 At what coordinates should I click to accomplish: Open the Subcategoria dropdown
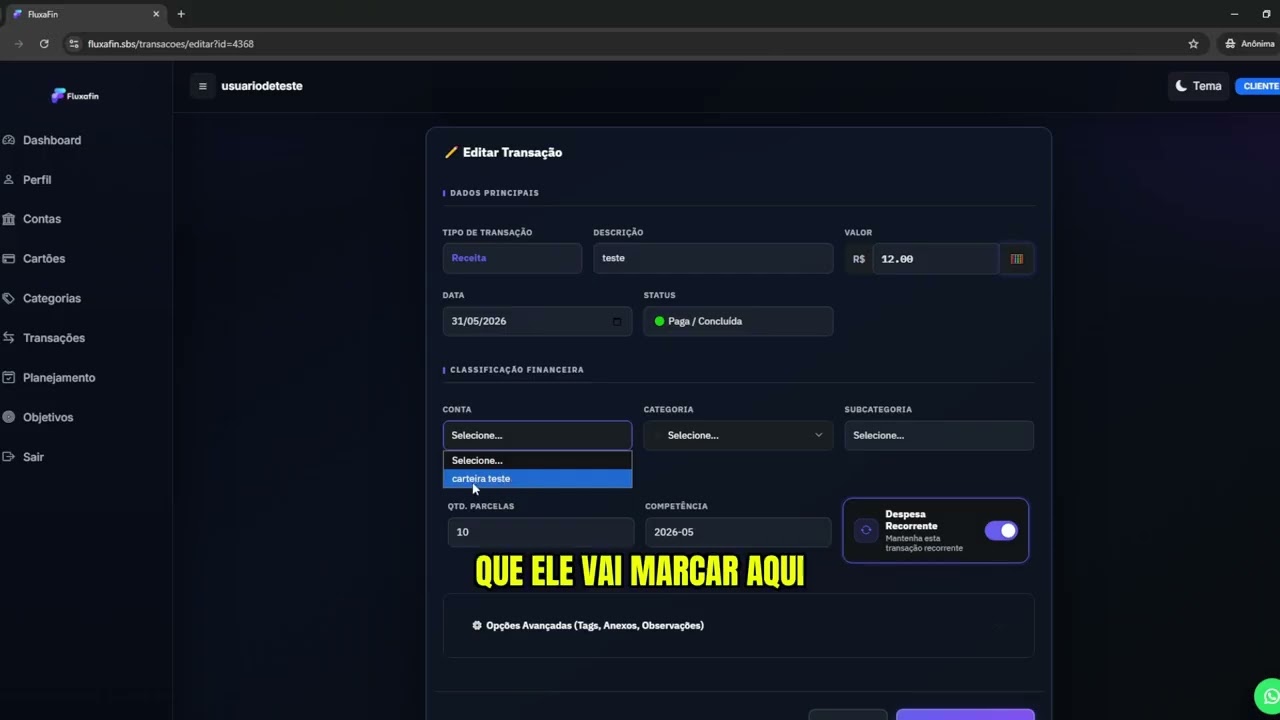[939, 435]
